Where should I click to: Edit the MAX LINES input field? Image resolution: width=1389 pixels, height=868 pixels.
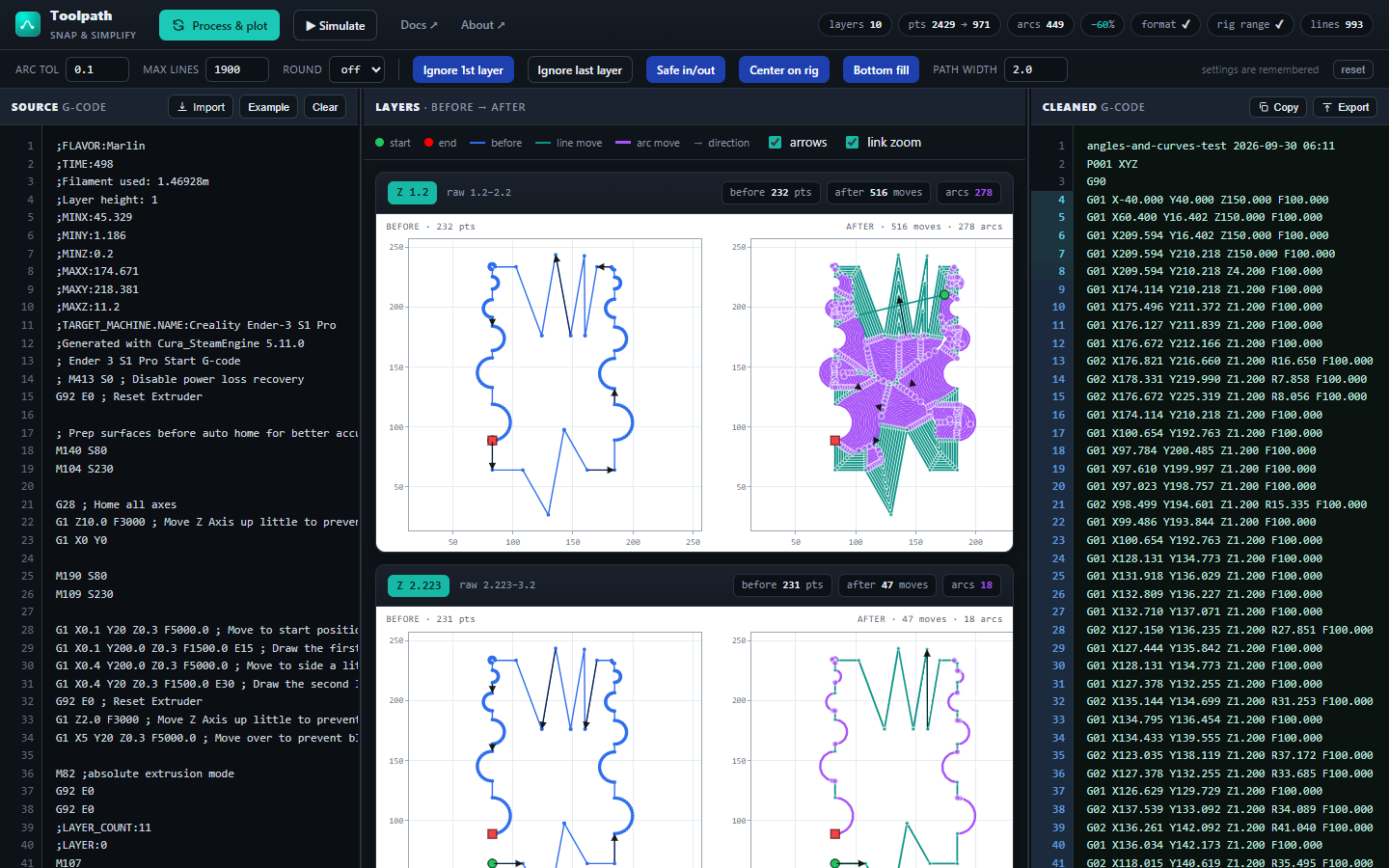pyautogui.click(x=237, y=69)
